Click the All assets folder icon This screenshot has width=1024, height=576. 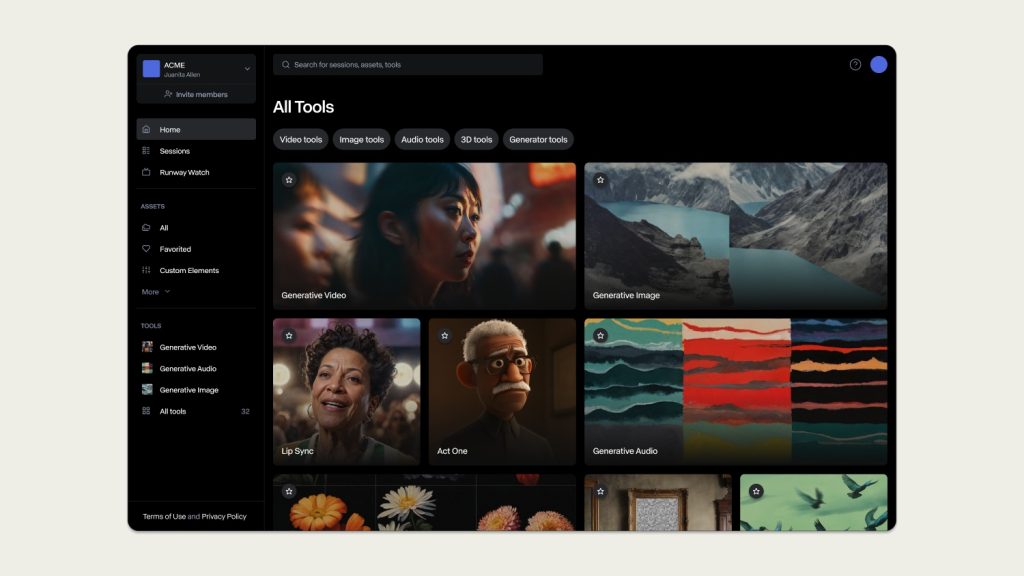tap(146, 228)
